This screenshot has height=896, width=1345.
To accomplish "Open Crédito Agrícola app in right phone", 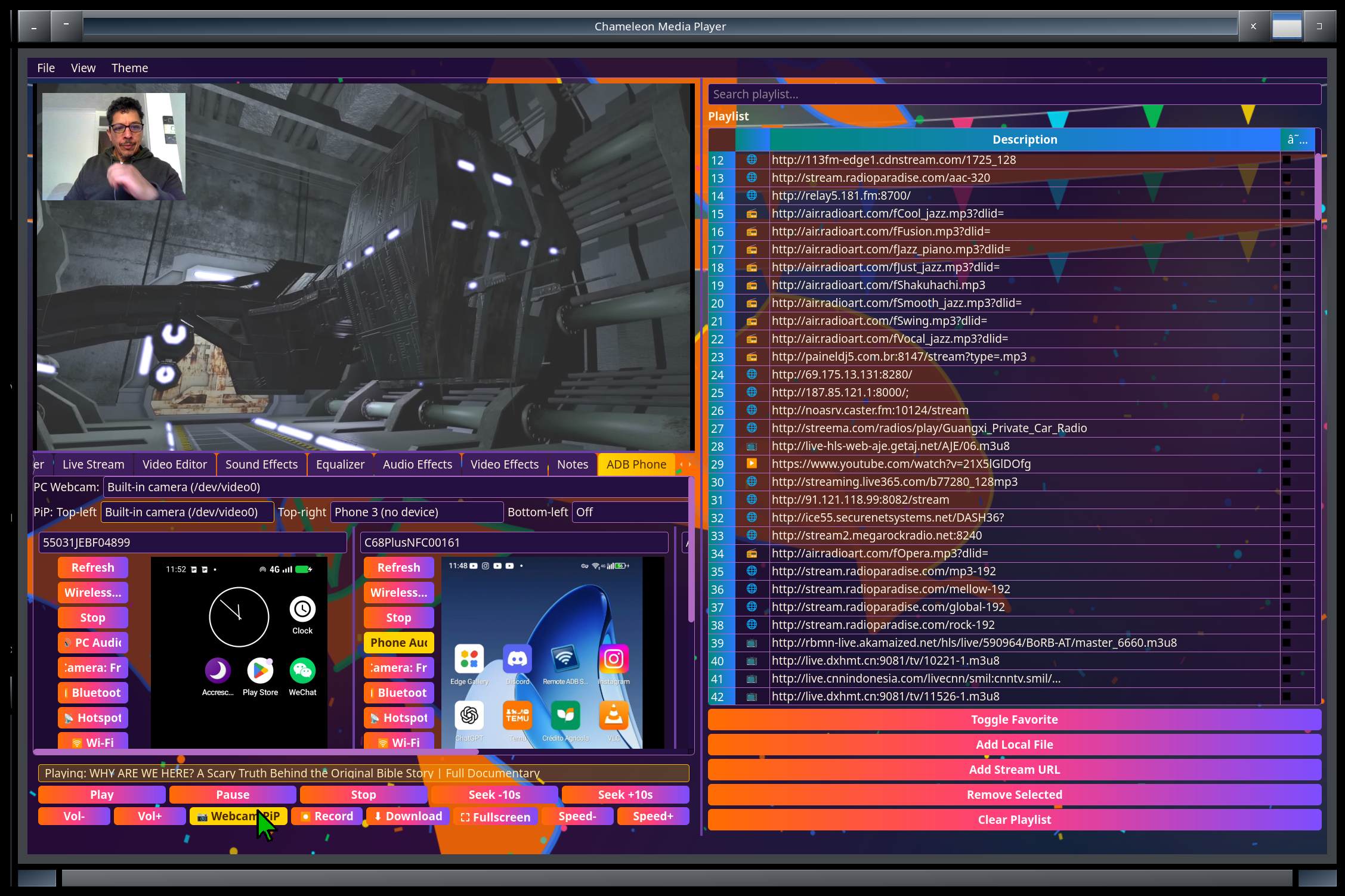I will tap(565, 715).
